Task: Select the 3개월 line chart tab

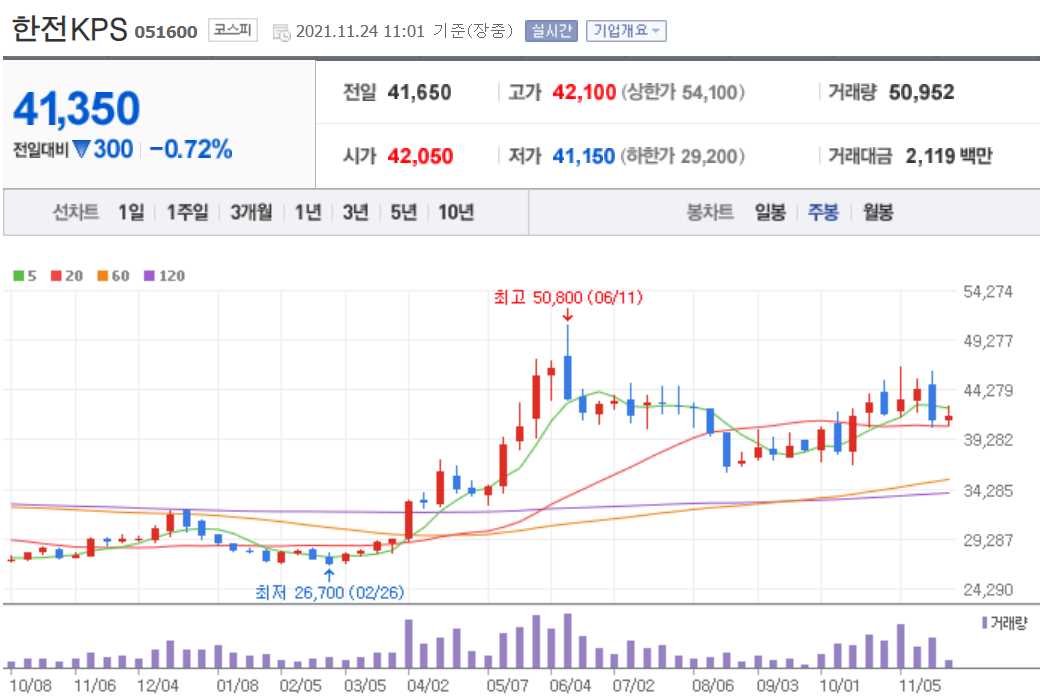Action: pos(251,212)
